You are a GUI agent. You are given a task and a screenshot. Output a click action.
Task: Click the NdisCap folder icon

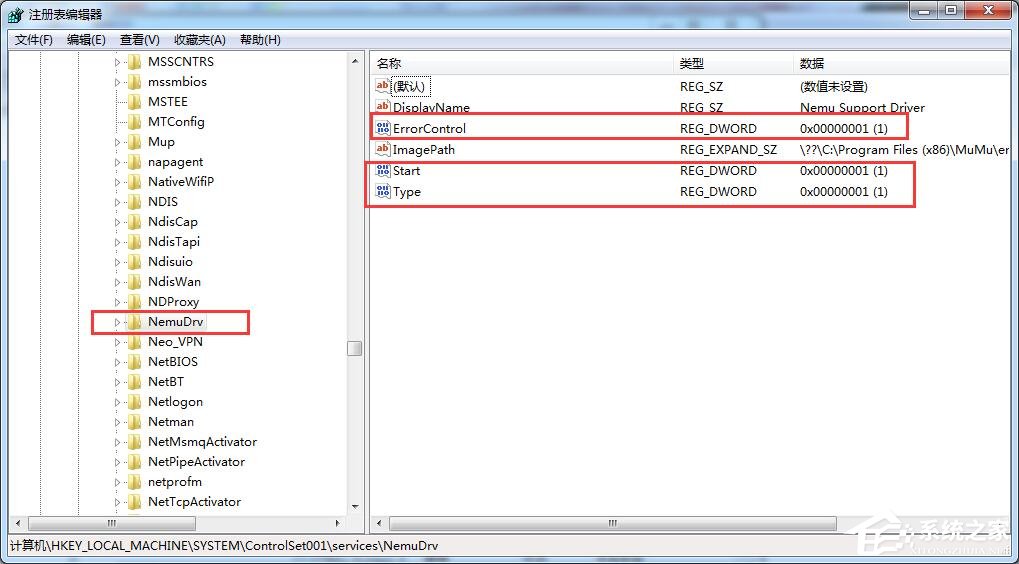tap(135, 222)
